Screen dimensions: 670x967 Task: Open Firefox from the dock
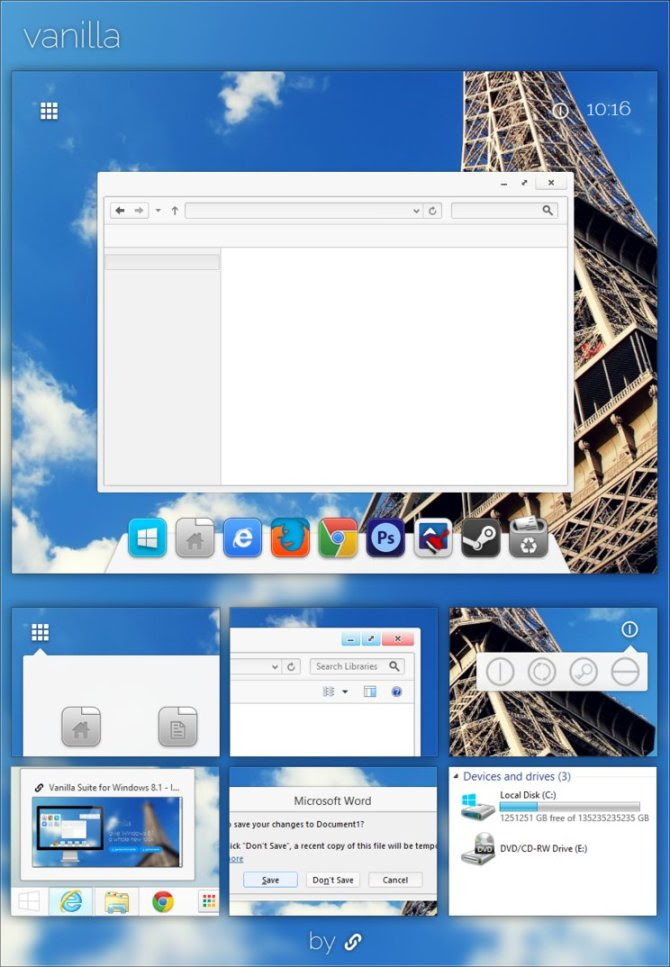pyautogui.click(x=290, y=538)
